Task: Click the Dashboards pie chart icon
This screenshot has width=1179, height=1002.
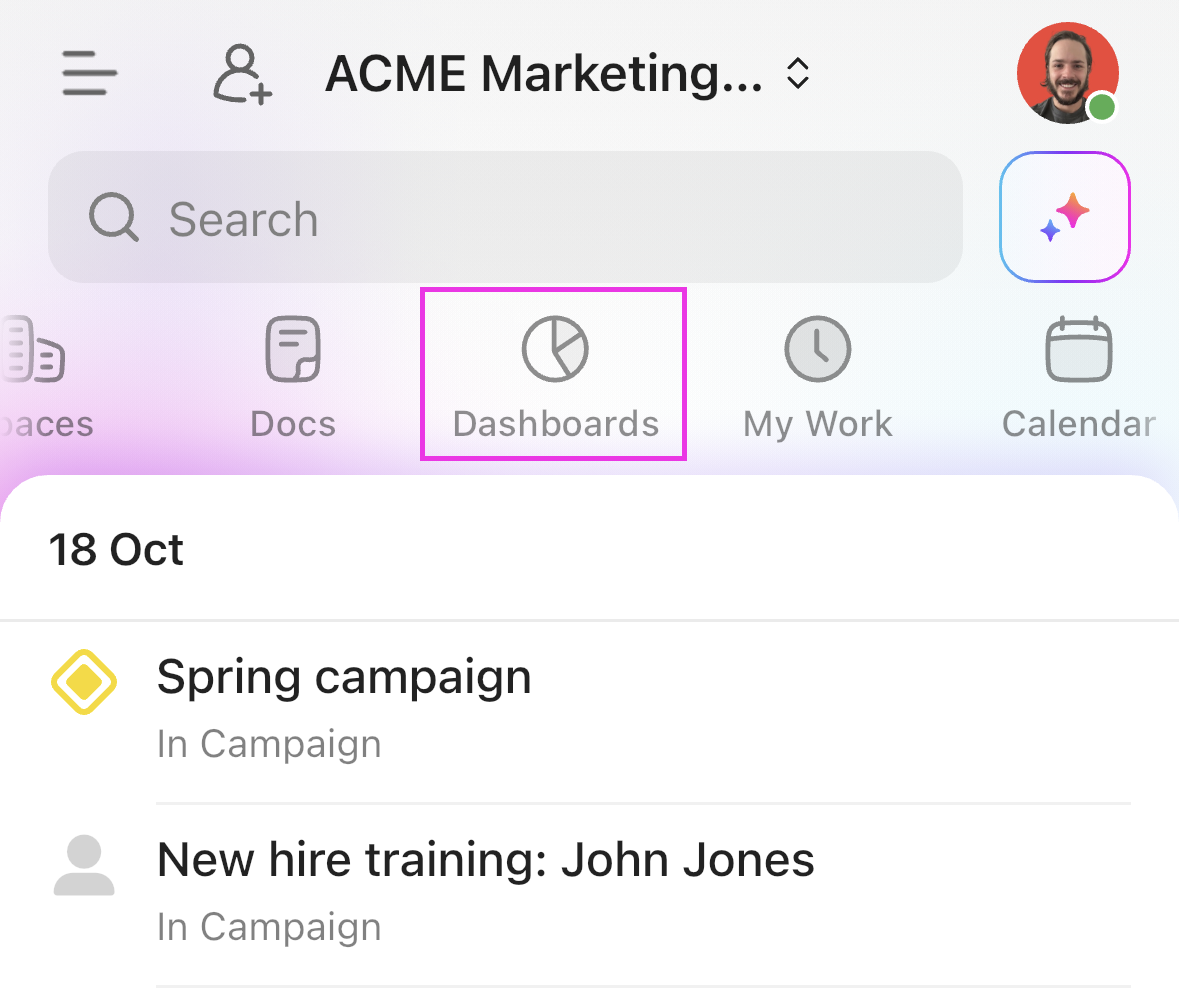Action: coord(555,349)
